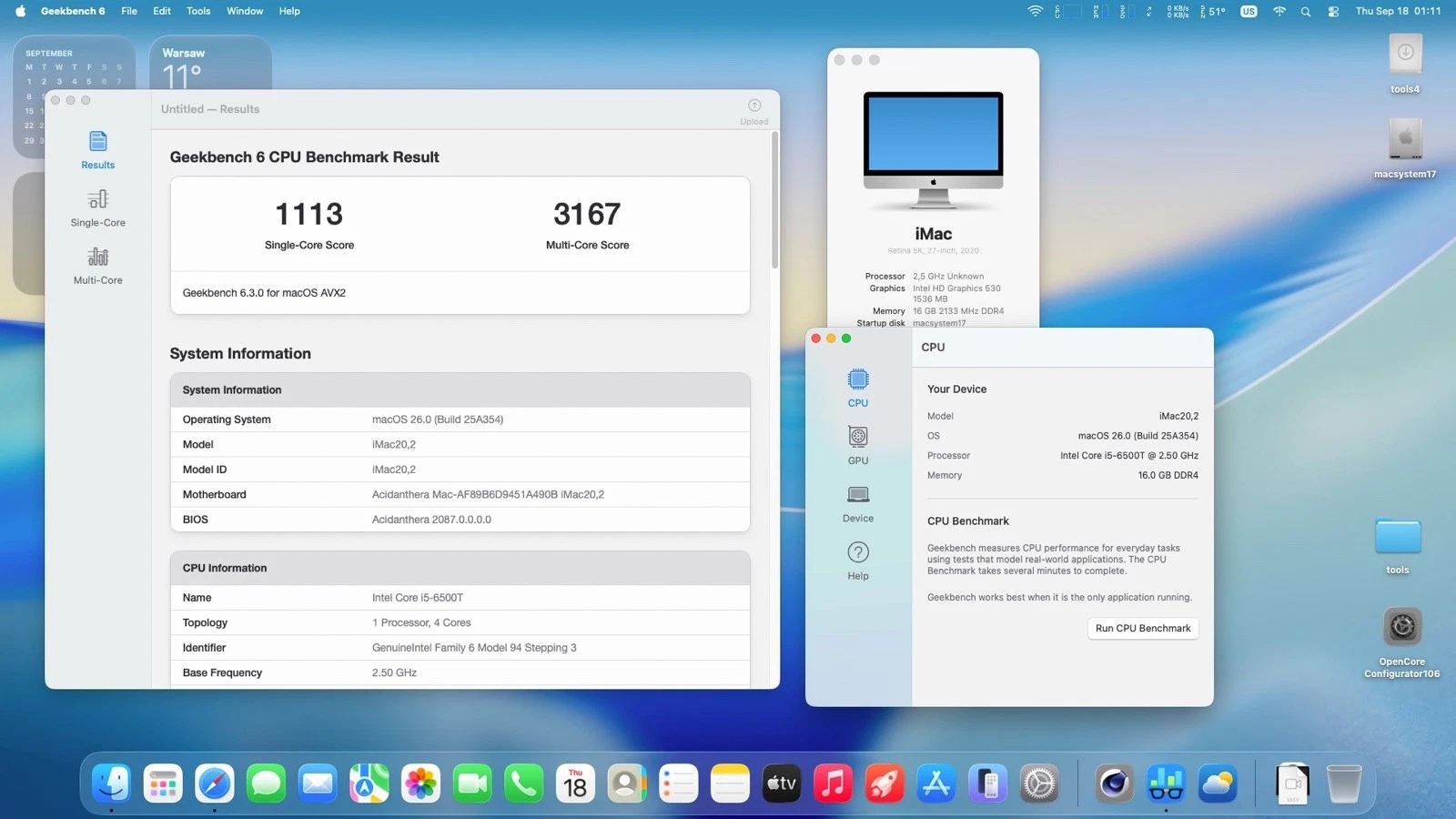
Task: Select OpenCore Configurator106 on desktop
Action: (x=1402, y=642)
